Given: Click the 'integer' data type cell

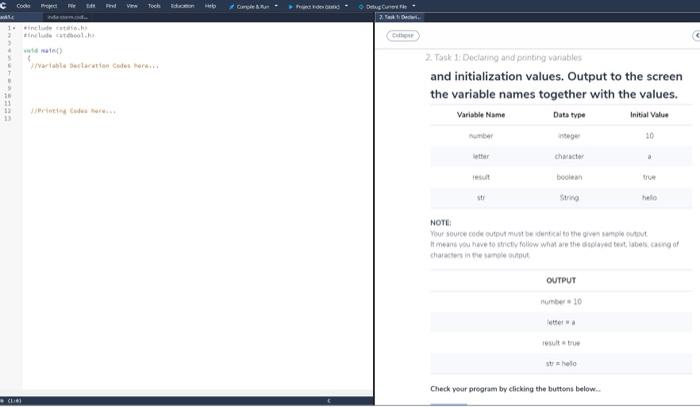Looking at the screenshot, I should (569, 136).
